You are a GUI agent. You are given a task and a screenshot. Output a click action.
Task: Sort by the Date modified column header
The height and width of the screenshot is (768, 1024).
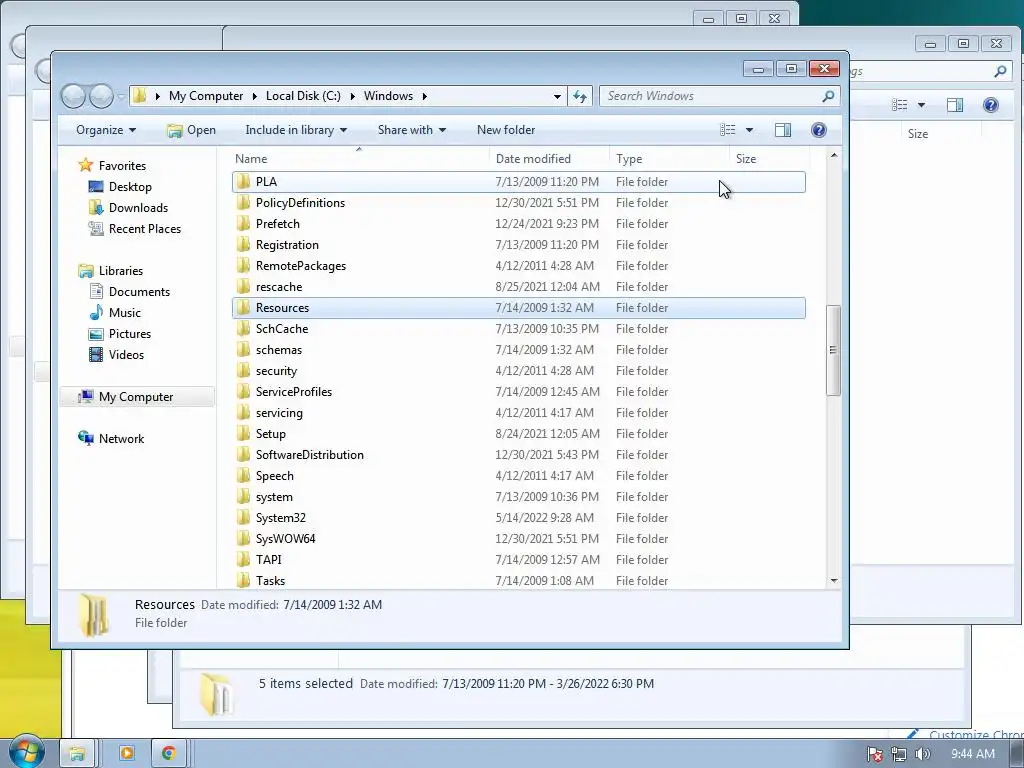(x=549, y=159)
